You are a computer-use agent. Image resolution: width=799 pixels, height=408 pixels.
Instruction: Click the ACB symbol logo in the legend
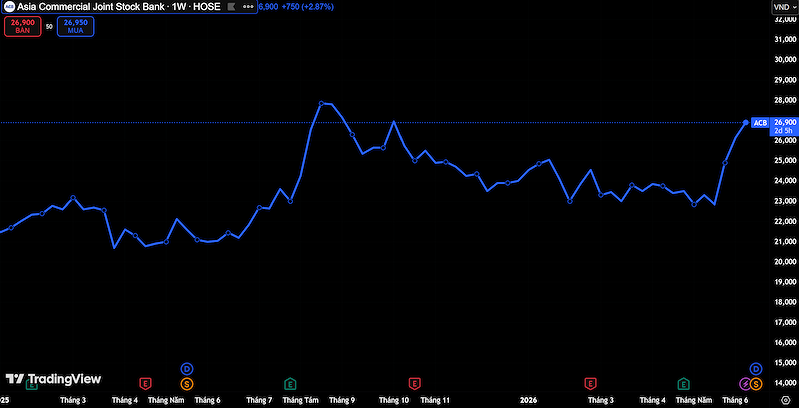click(9, 7)
